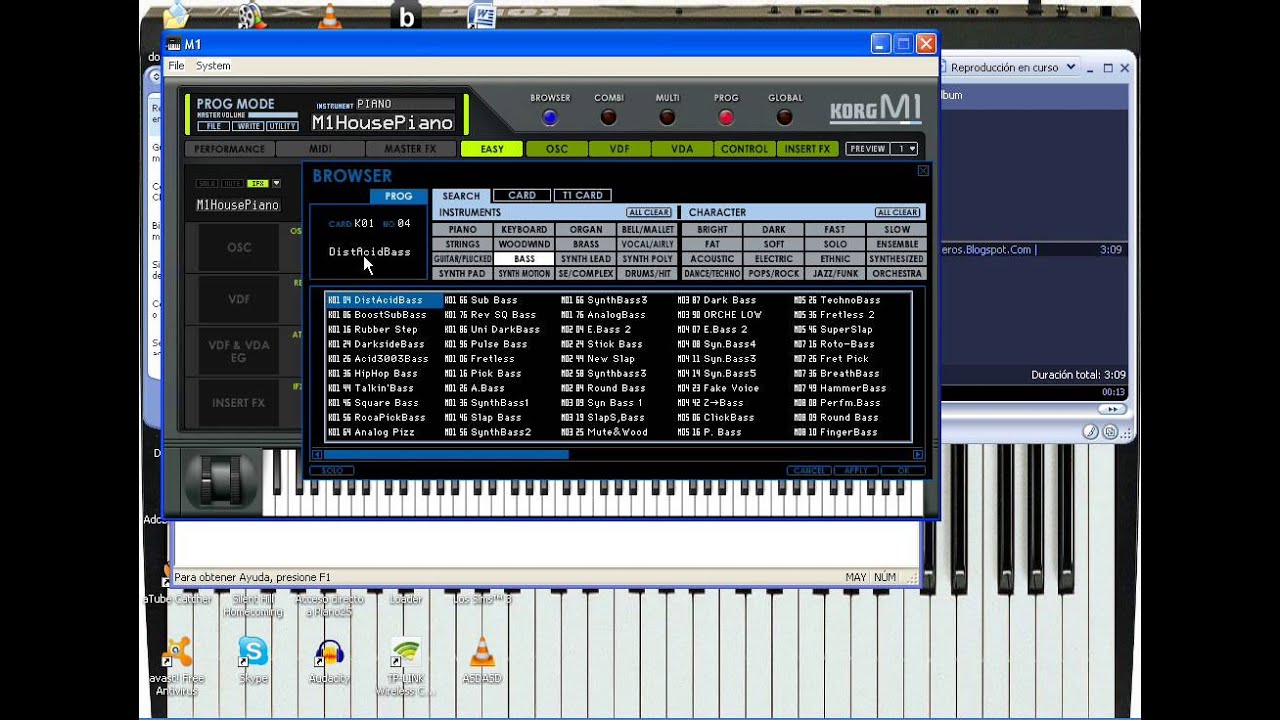
Task: Click the COMBI mode LED button
Action: pos(608,117)
